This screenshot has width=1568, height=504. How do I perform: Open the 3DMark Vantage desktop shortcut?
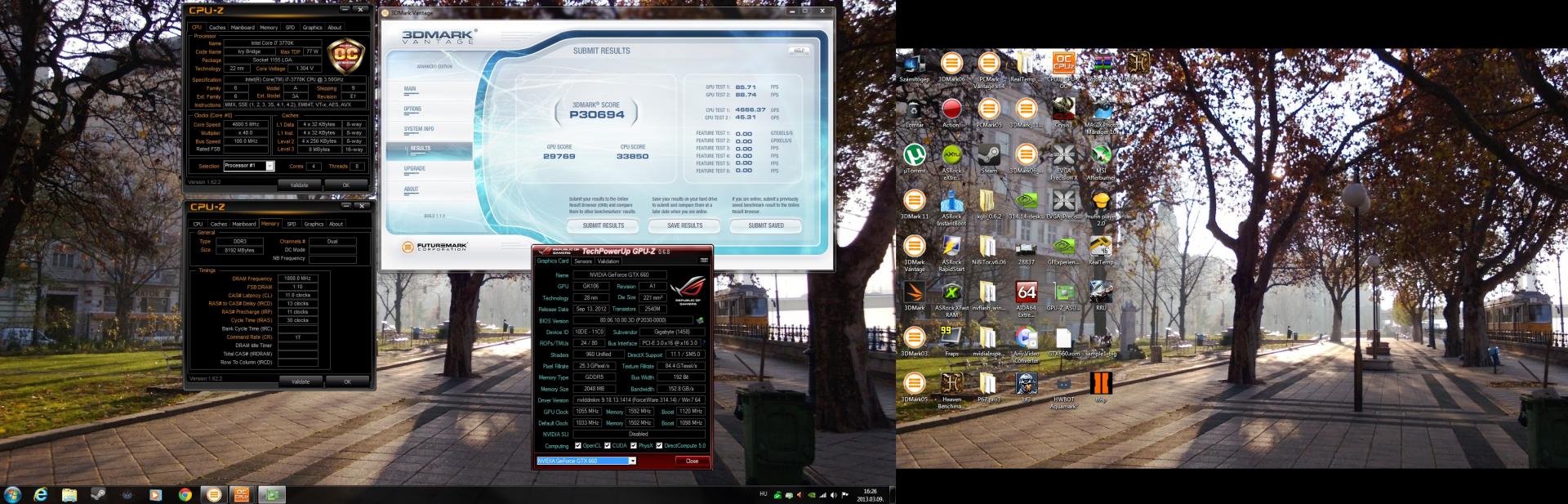pyautogui.click(x=914, y=253)
